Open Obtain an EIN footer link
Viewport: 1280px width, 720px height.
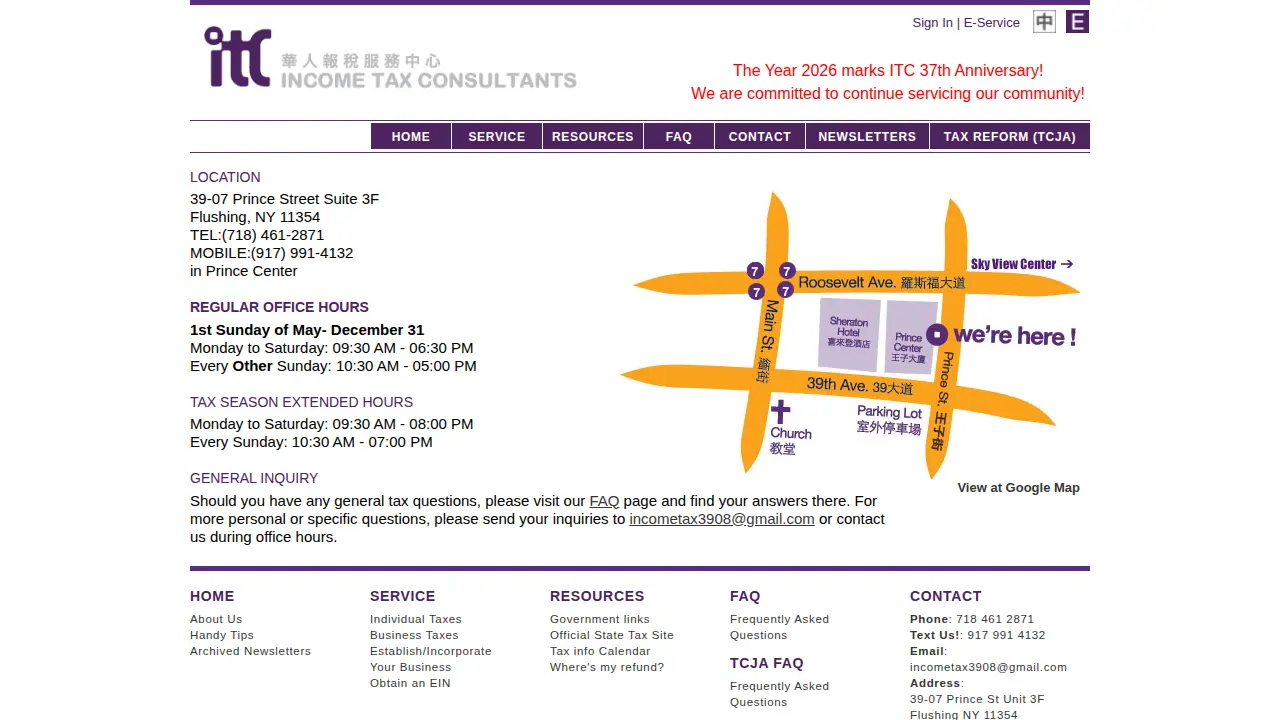pyautogui.click(x=410, y=683)
